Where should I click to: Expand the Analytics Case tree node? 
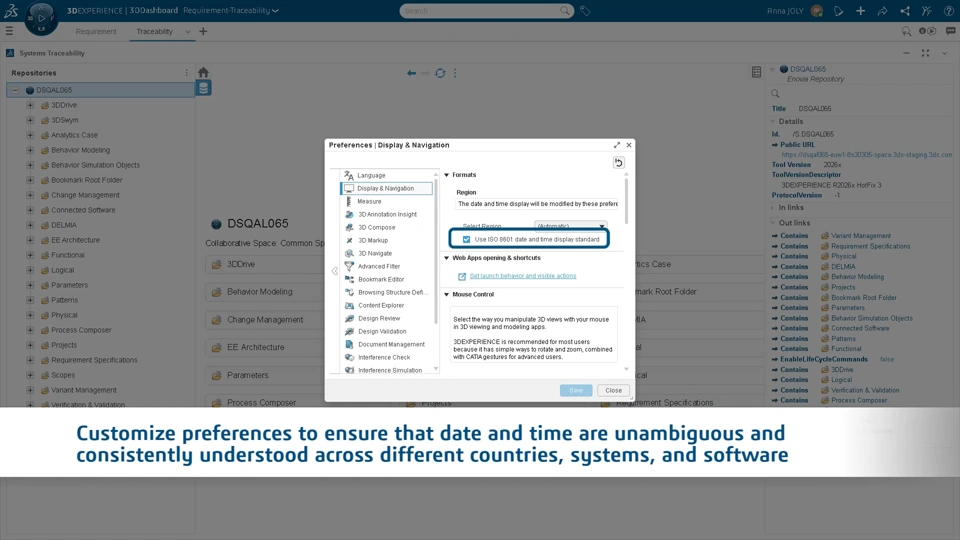pyautogui.click(x=30, y=135)
